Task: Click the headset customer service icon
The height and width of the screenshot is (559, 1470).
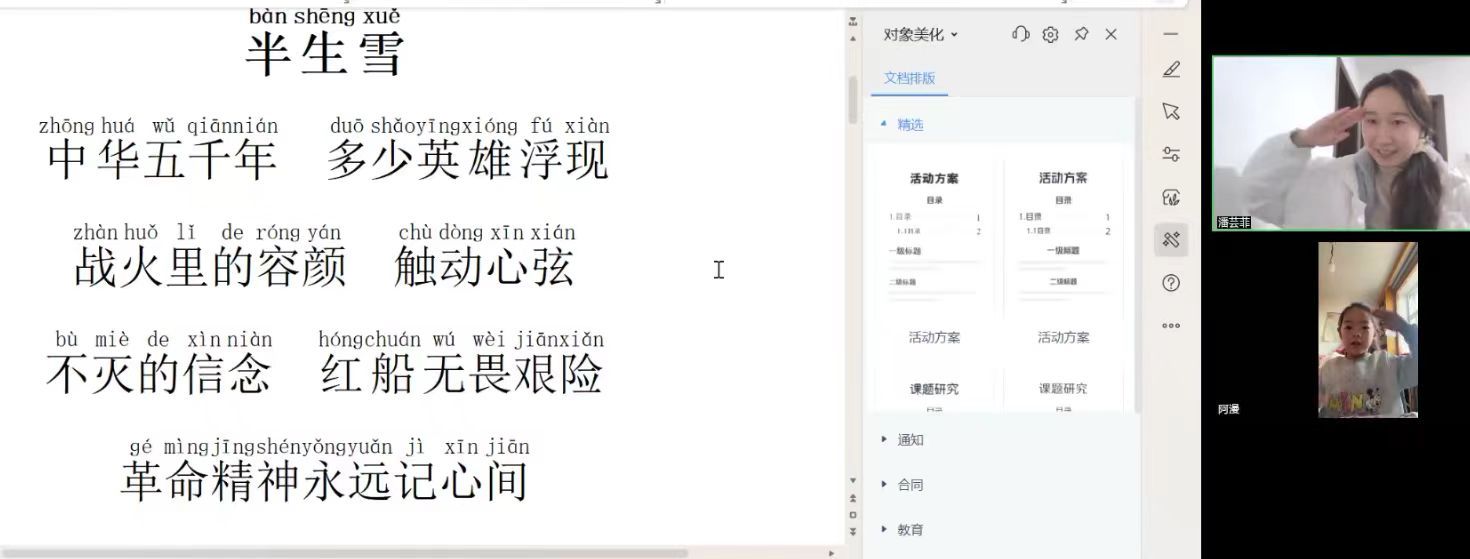Action: pyautogui.click(x=1020, y=34)
